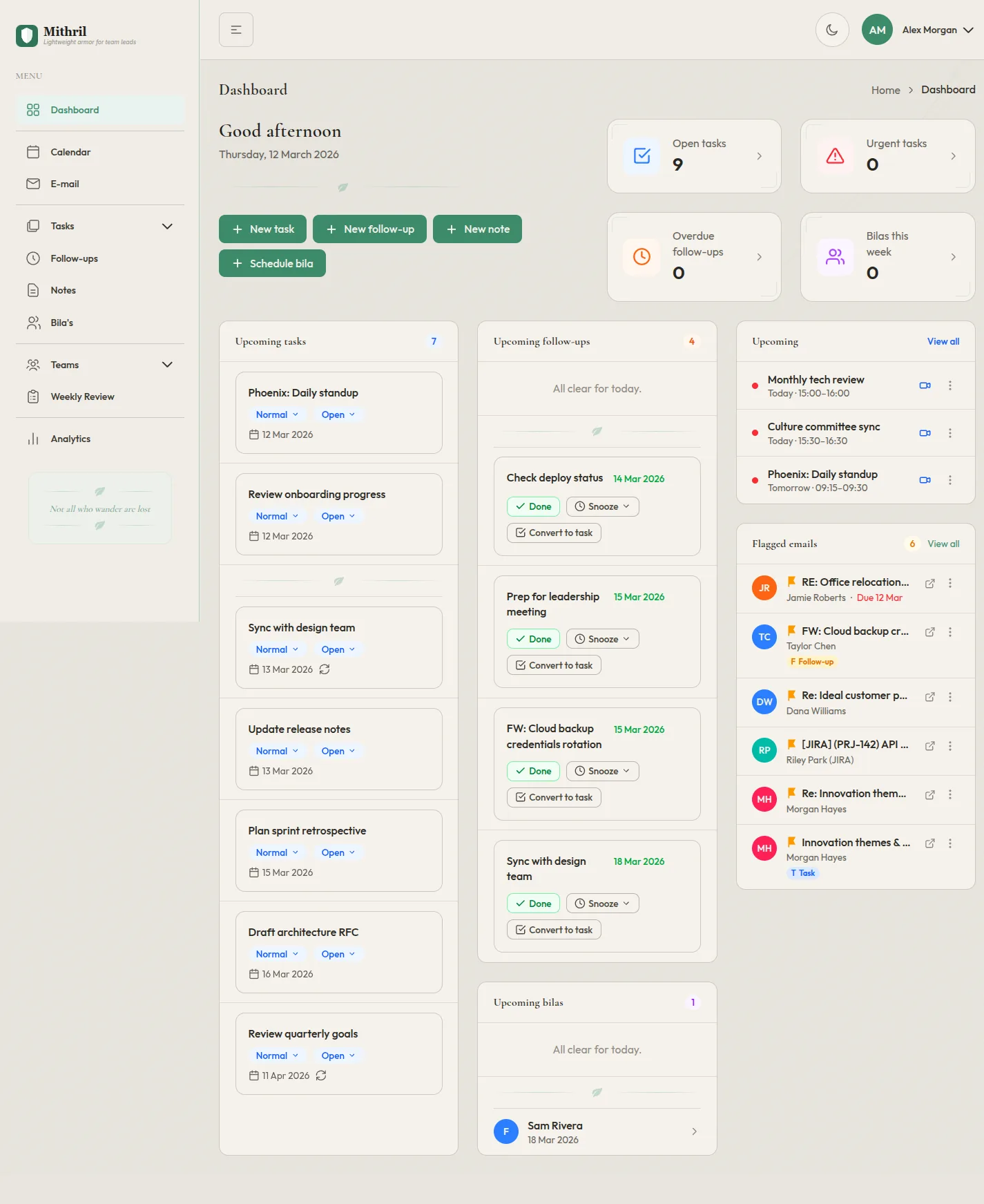
Task: Open the Analytics bar chart icon in the sidebar
Action: (33, 439)
